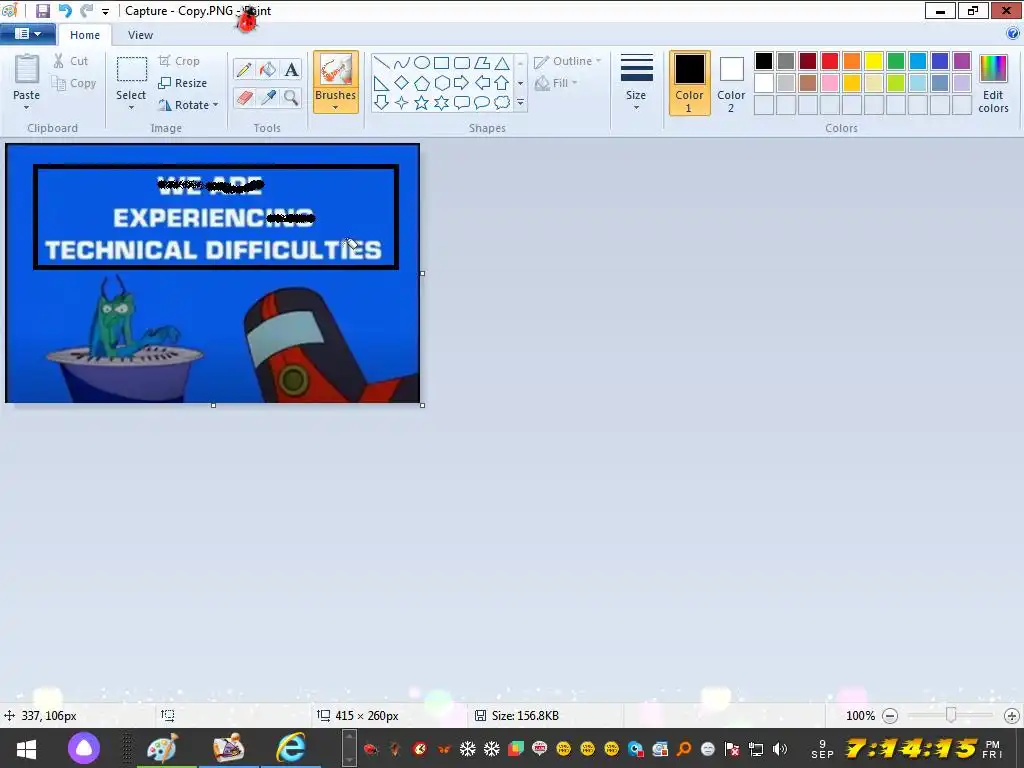Pick the orange color swatch

click(852, 61)
